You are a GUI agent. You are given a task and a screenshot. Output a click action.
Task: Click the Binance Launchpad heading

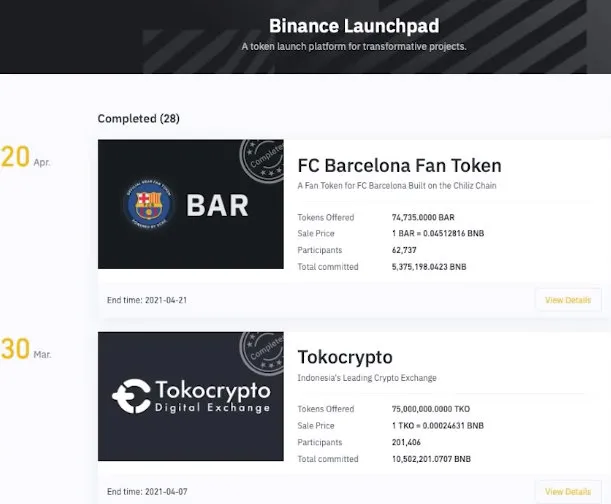point(354,26)
